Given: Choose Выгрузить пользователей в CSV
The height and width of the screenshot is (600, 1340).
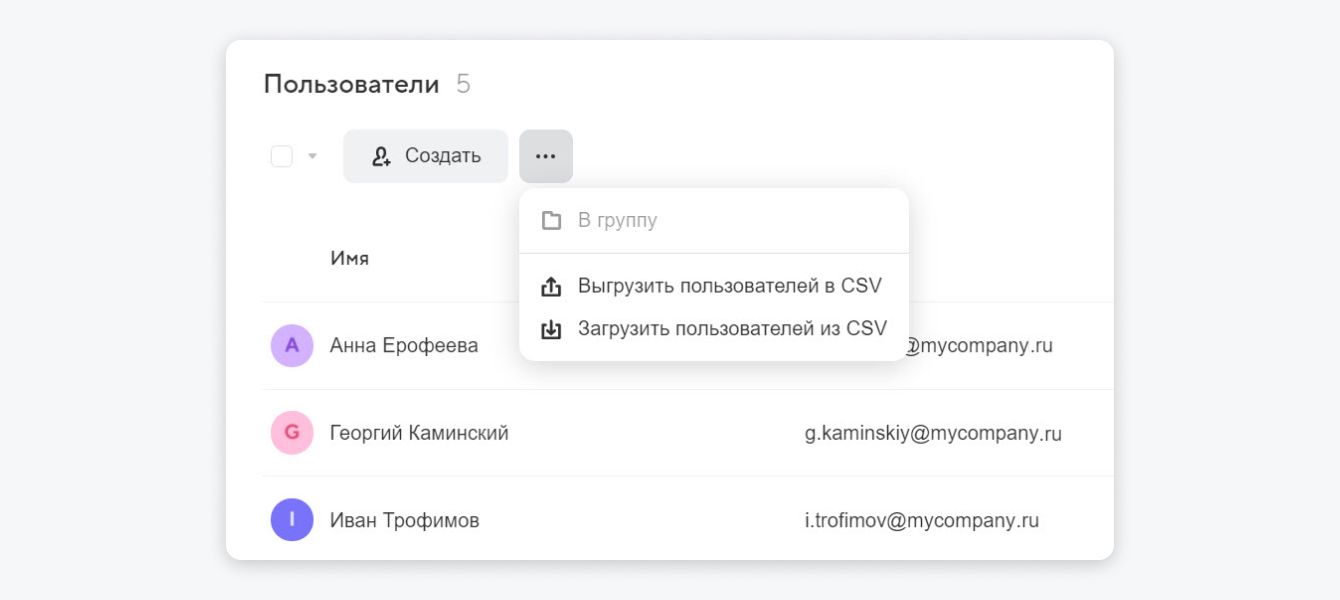Looking at the screenshot, I should point(729,286).
